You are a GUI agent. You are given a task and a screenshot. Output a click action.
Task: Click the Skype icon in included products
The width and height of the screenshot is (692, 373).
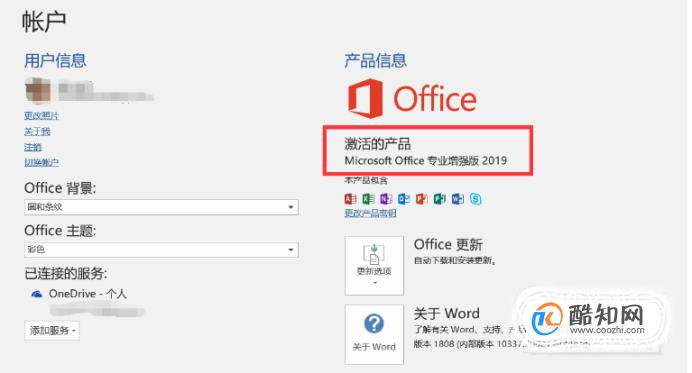tap(475, 199)
